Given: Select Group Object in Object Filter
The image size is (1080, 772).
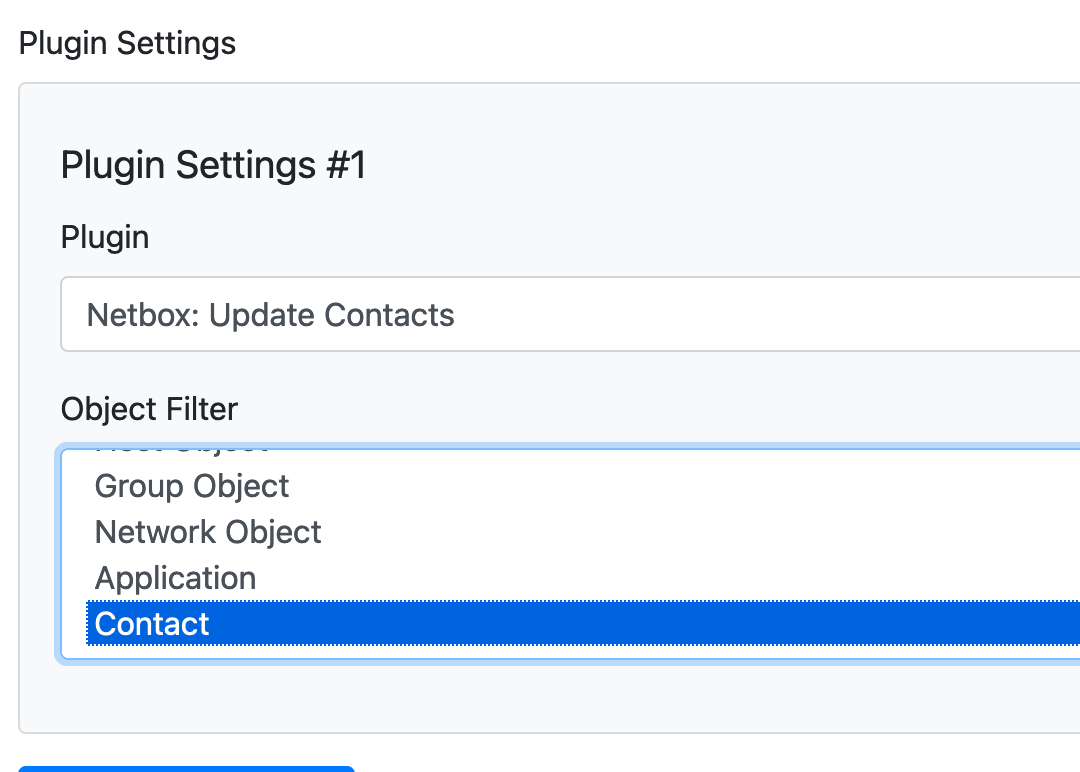Looking at the screenshot, I should click(192, 486).
